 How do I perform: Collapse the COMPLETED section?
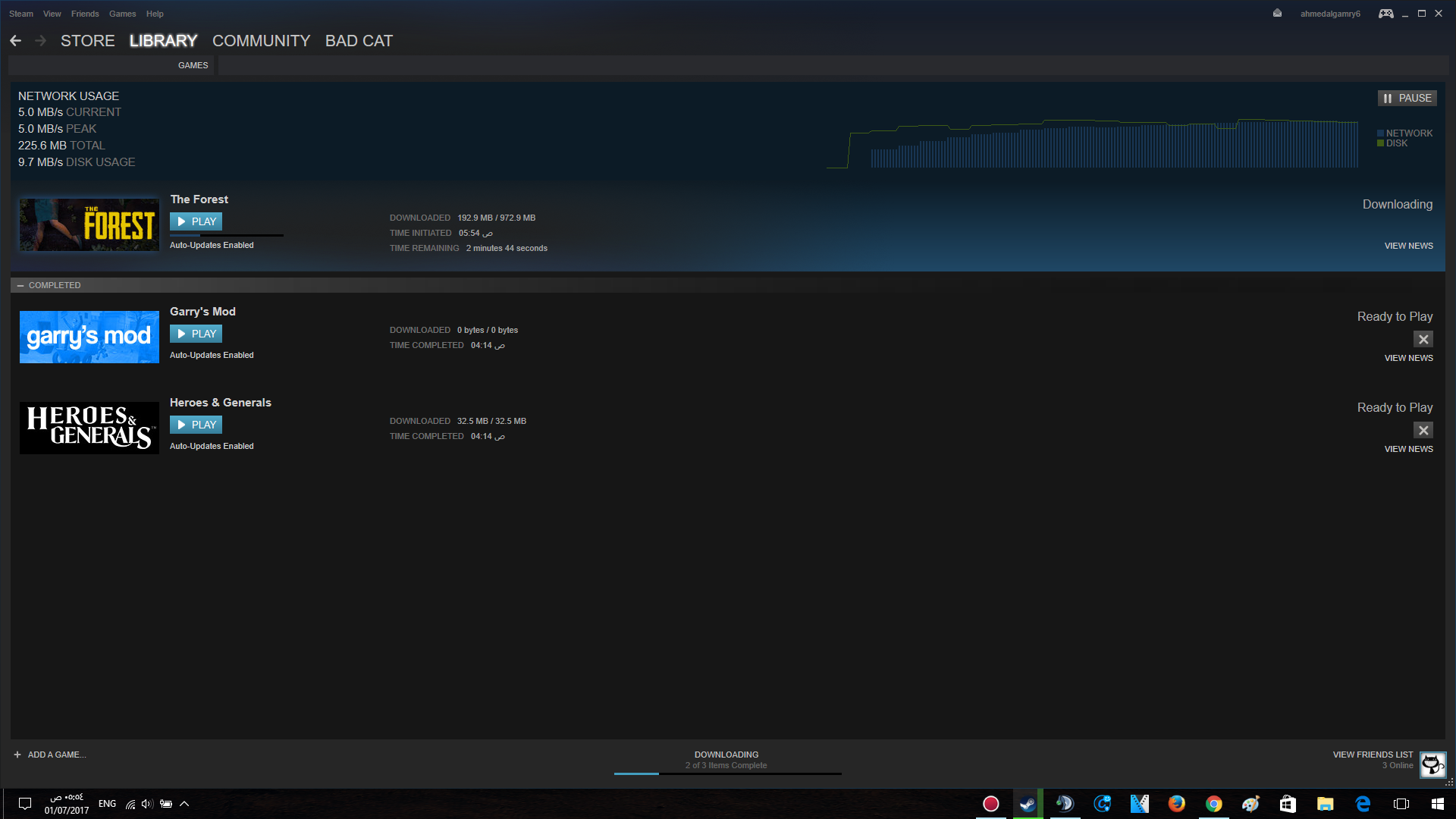click(20, 285)
